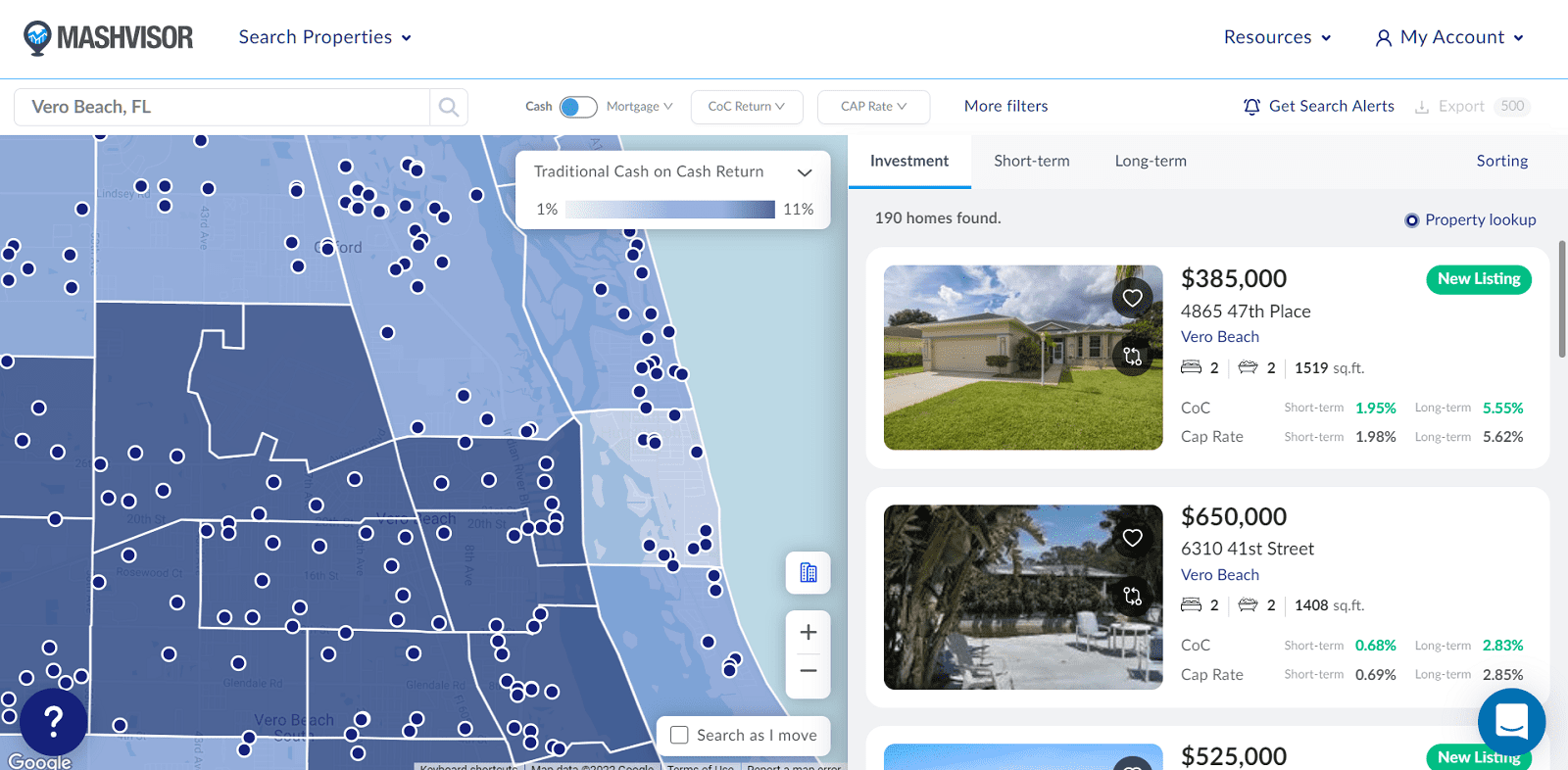Click the 190 homes found text
Image resolution: width=1568 pixels, height=770 pixels.
pyautogui.click(x=938, y=218)
